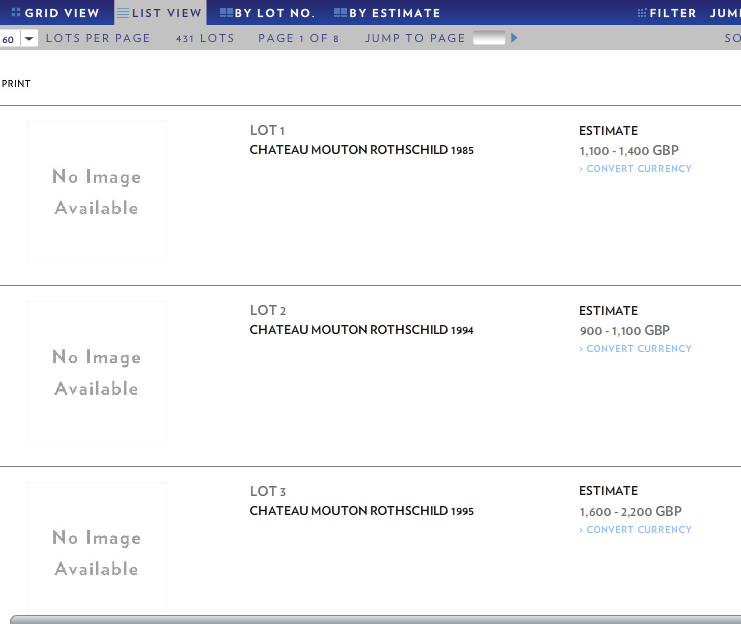Click the horizontal scrollbar at the bottom
This screenshot has width=741, height=624.
pos(370,619)
